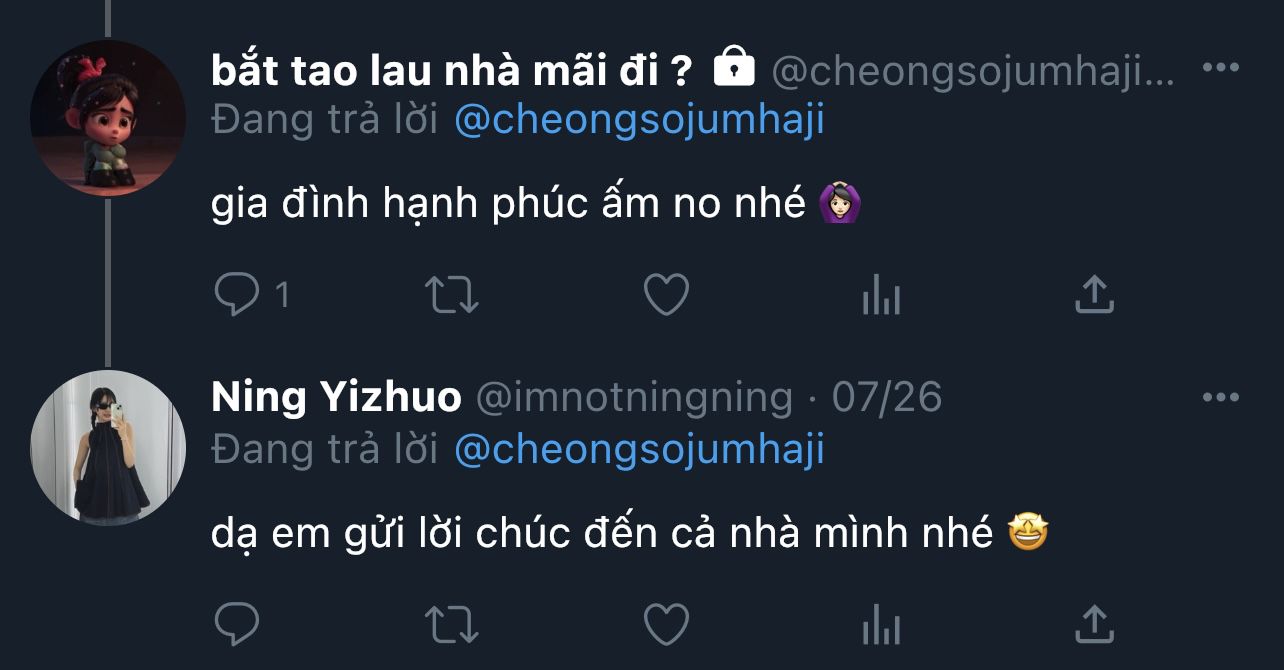View analytics of the first tweet
The height and width of the screenshot is (670, 1284).
[x=881, y=295]
